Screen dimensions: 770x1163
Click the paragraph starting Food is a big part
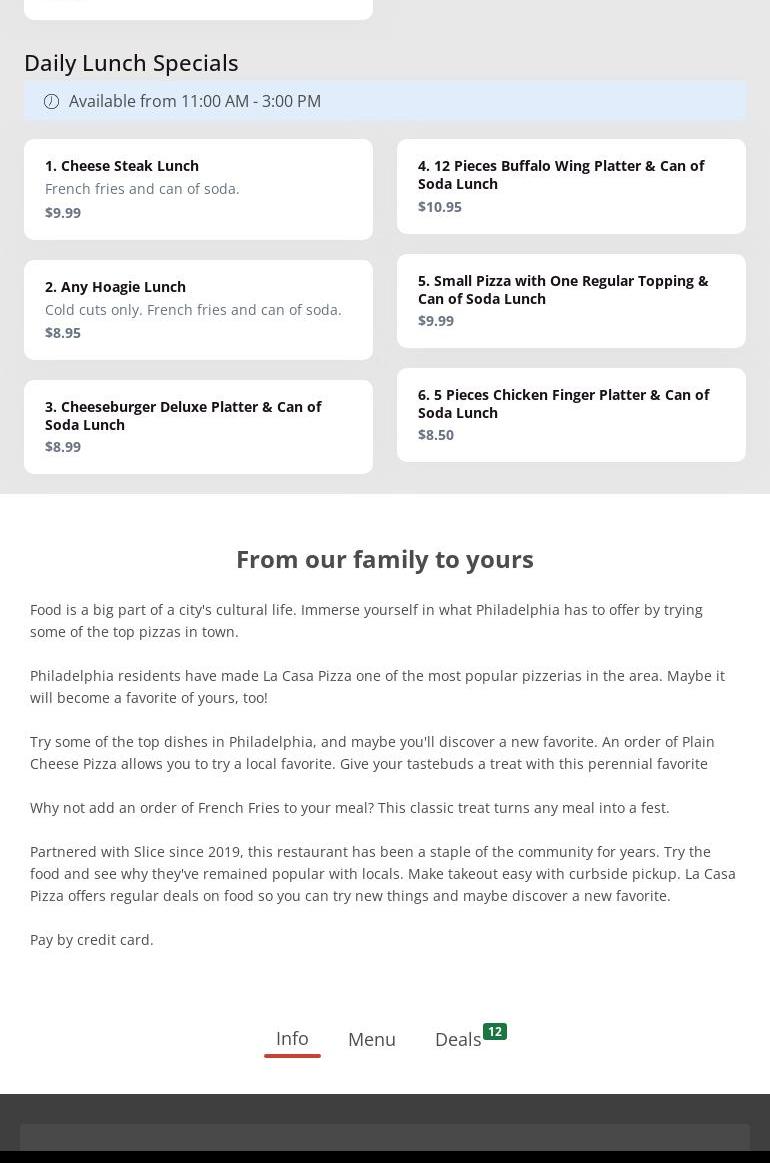[x=366, y=621]
